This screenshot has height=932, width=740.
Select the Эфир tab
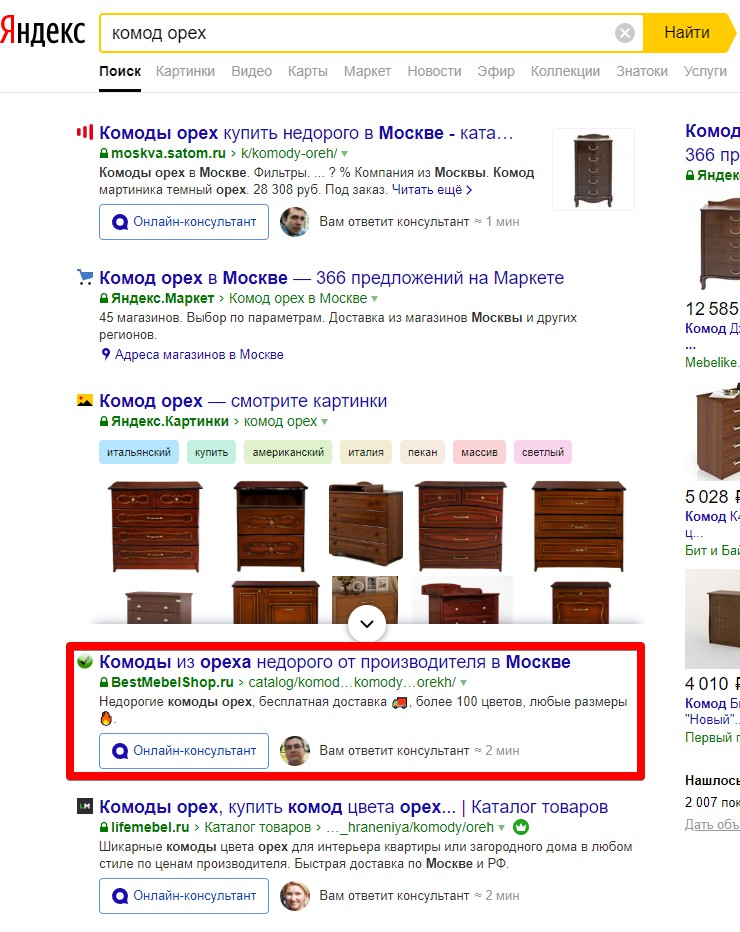coord(496,71)
